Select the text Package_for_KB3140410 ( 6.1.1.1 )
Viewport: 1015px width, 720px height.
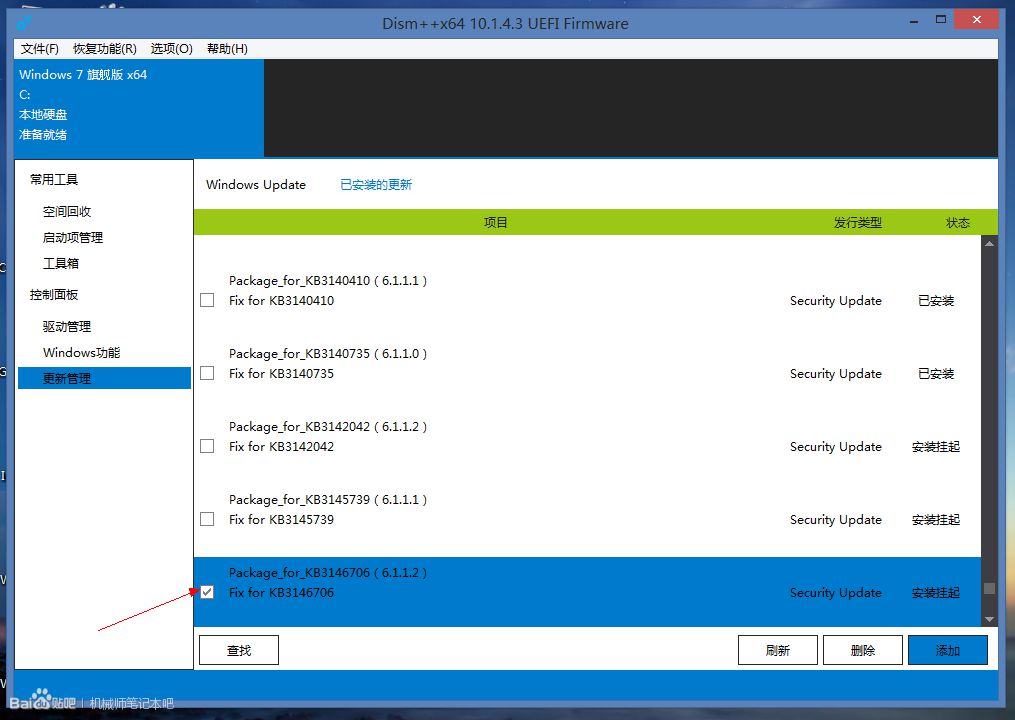click(x=328, y=281)
